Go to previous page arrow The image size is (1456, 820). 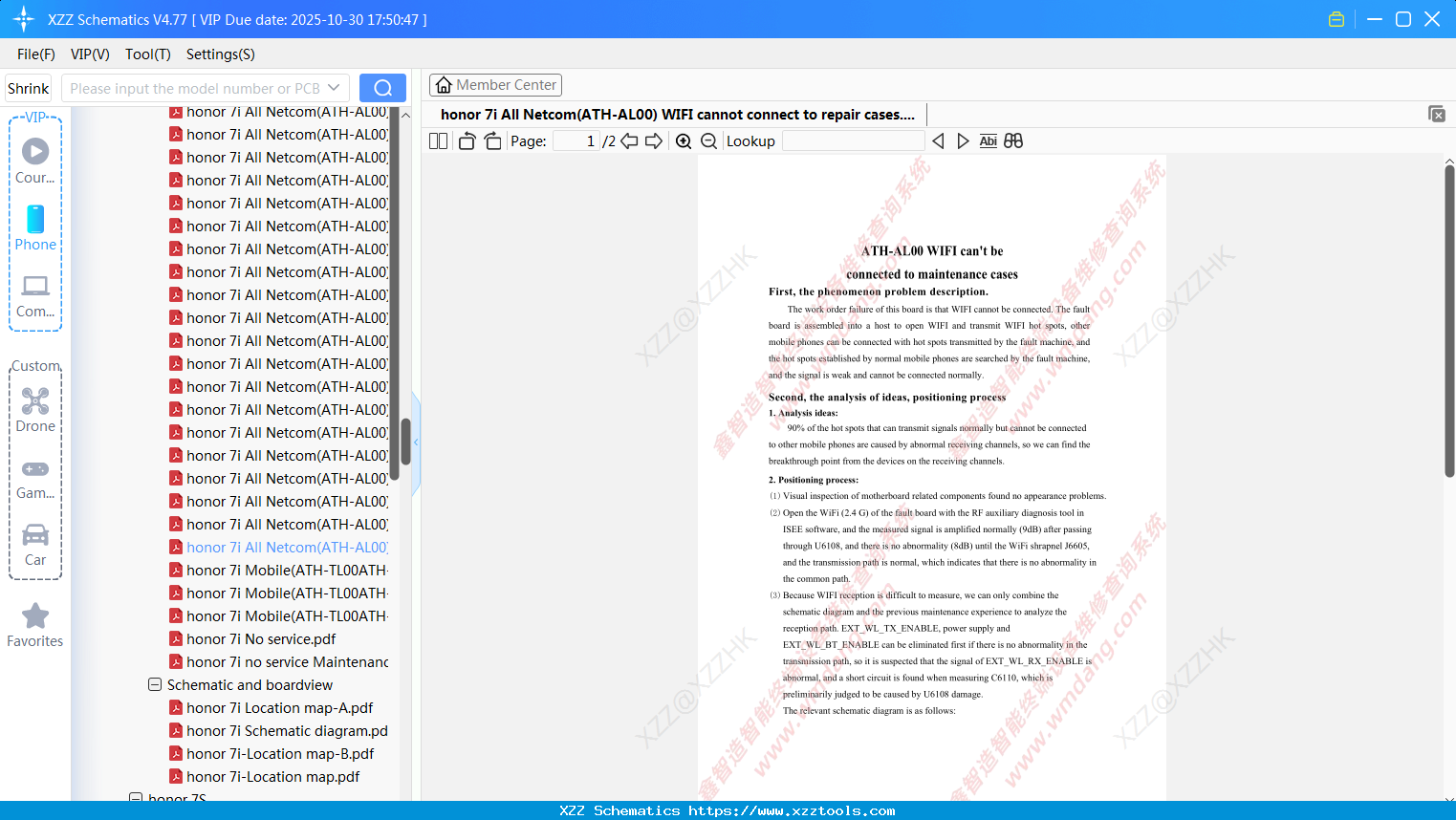[629, 141]
